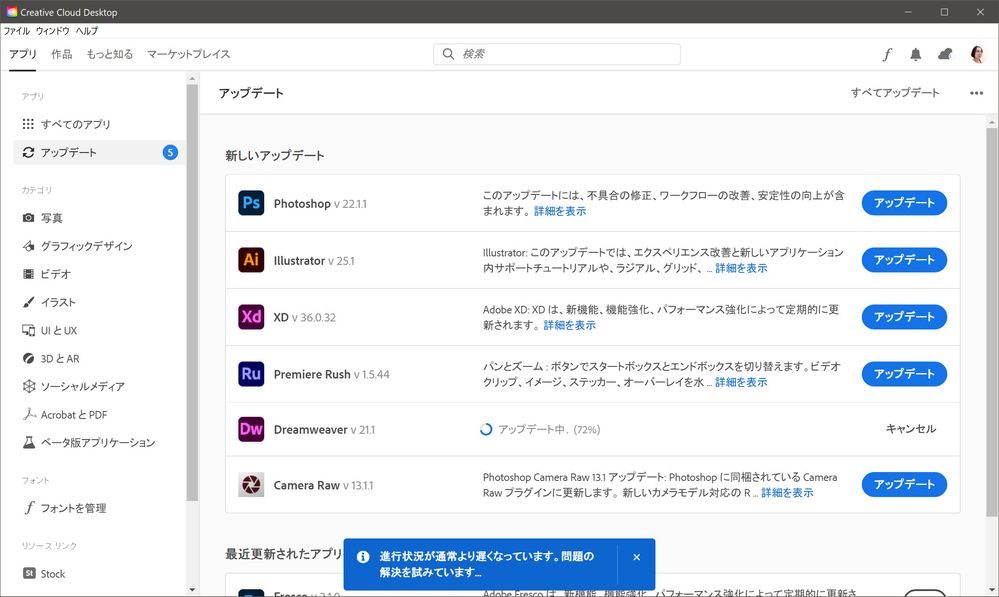Click the sidebar scroll down arrow
This screenshot has width=999, height=597.
point(192,590)
